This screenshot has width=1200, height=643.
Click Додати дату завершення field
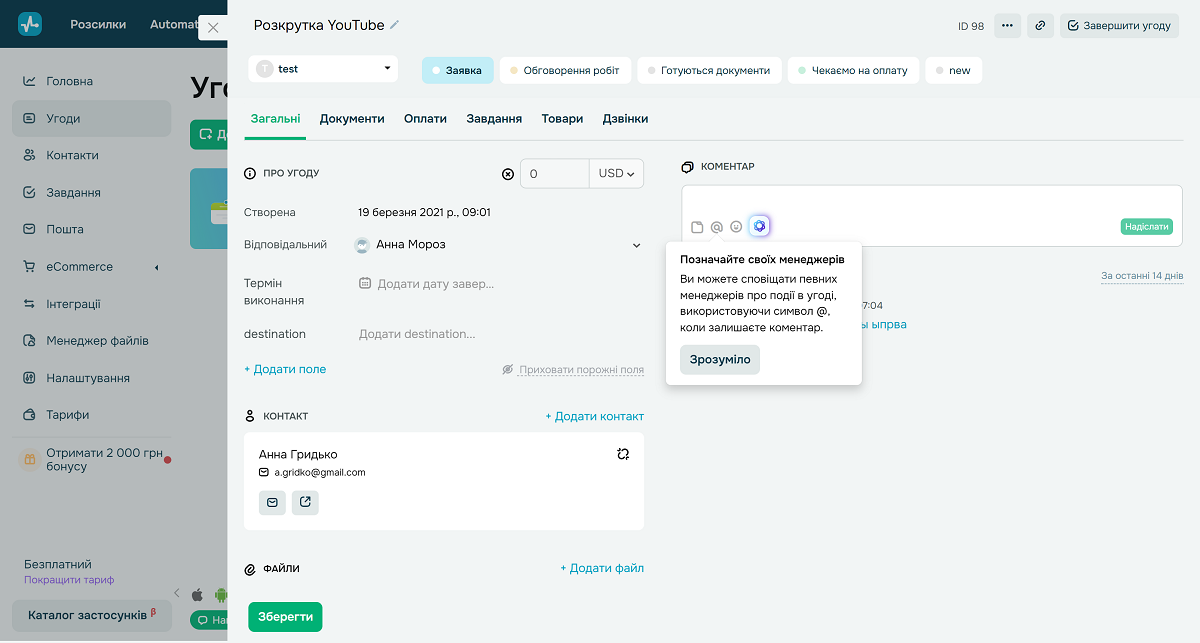coord(435,284)
